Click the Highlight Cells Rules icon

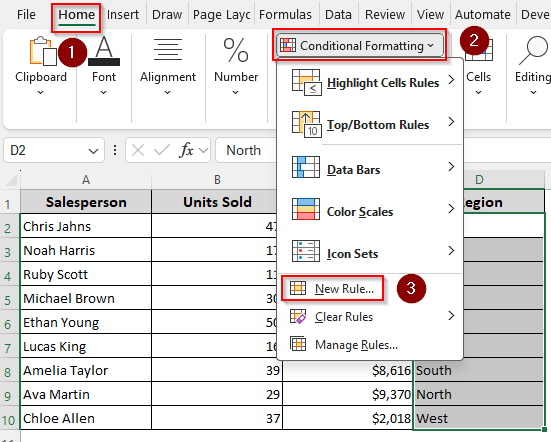click(306, 83)
